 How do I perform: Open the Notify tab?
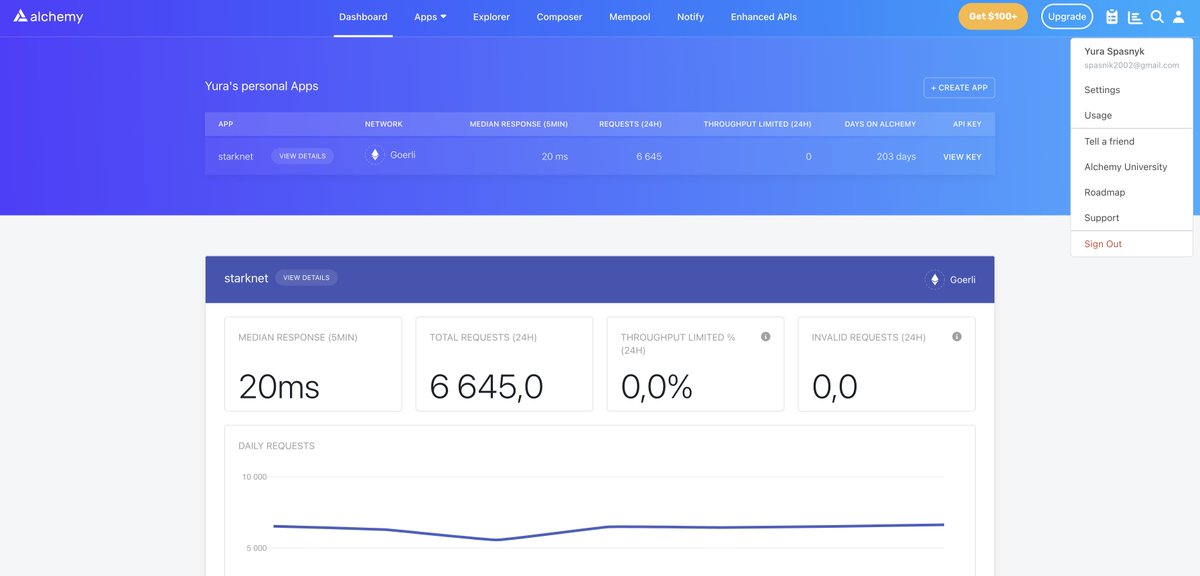(x=690, y=17)
